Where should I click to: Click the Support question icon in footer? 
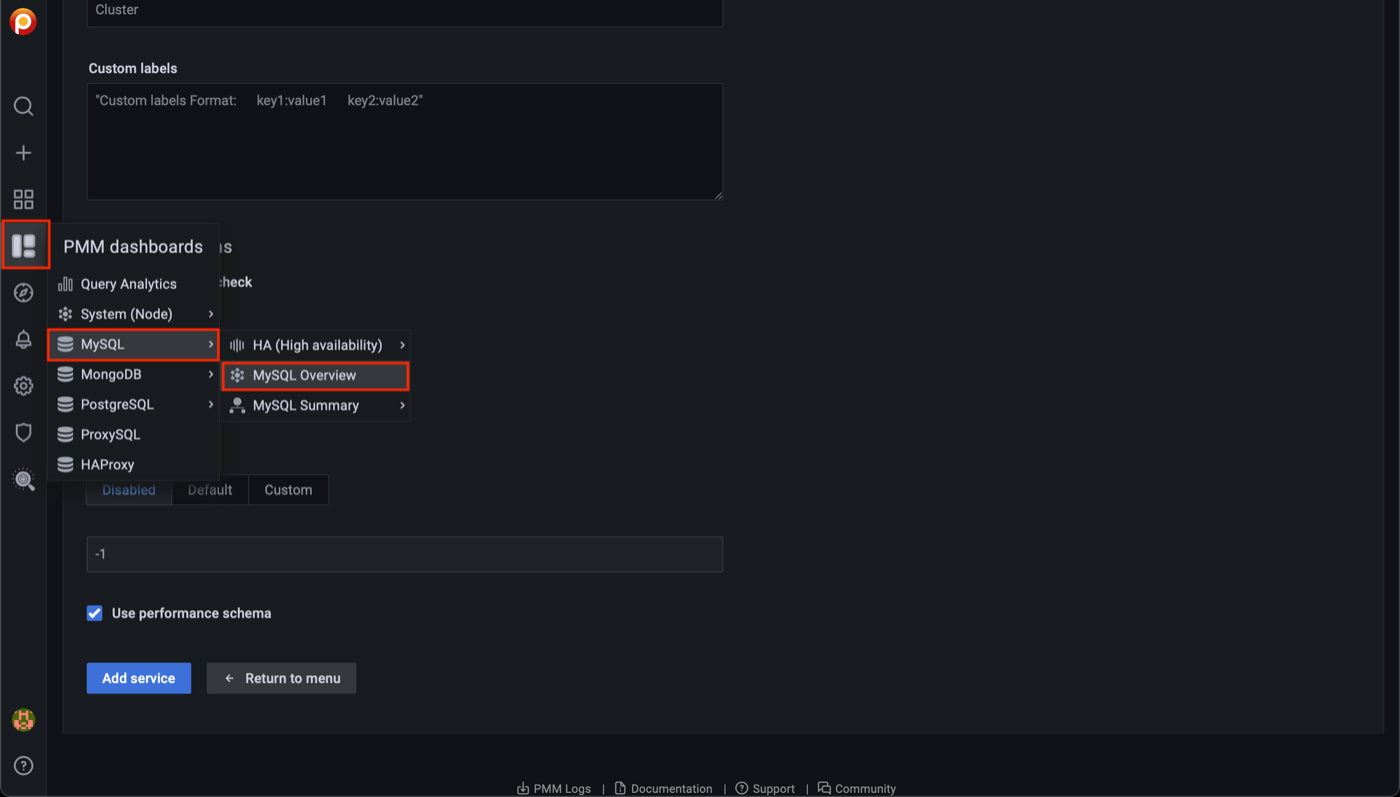(742, 788)
